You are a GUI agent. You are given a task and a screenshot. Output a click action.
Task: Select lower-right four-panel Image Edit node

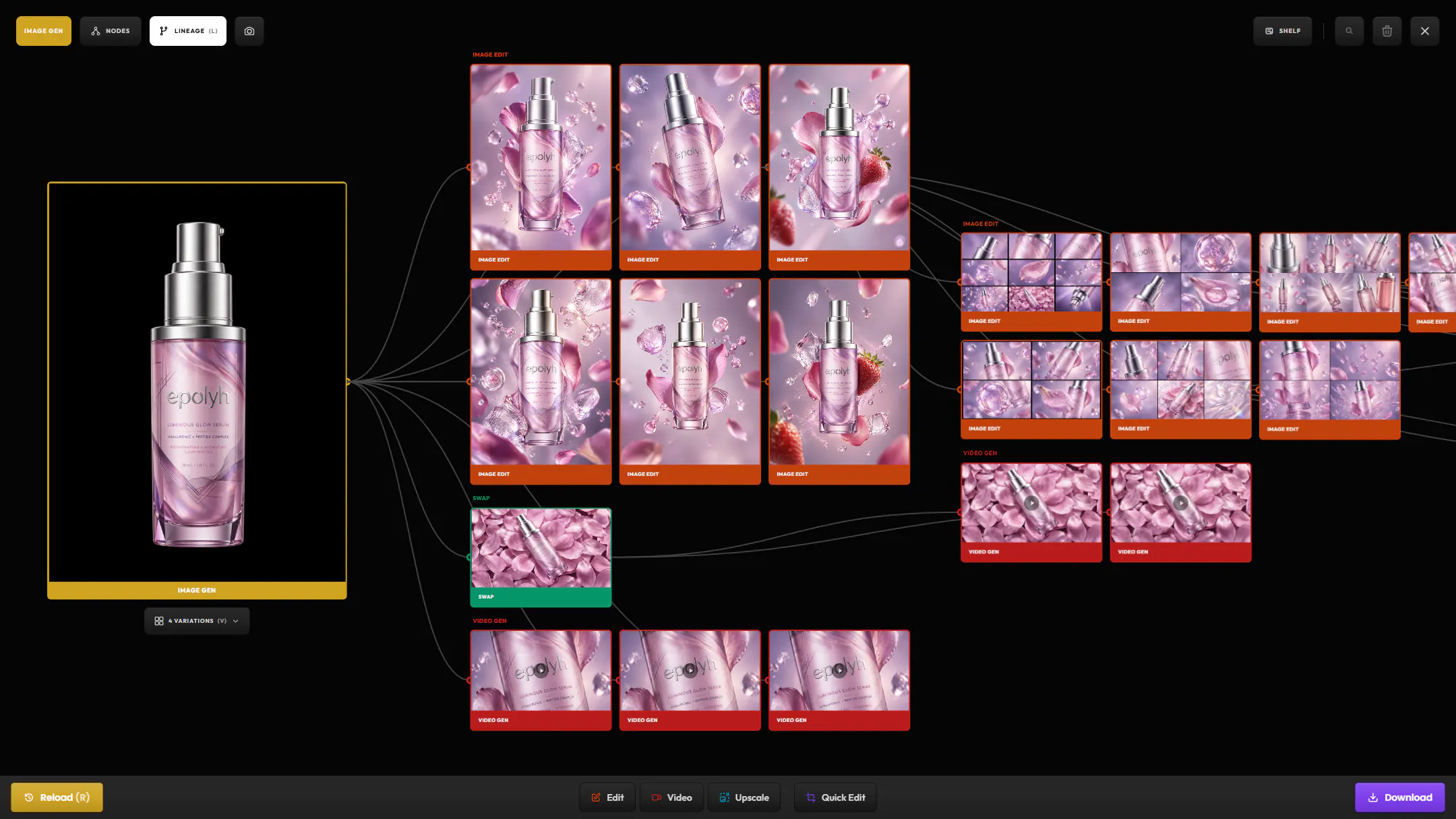[x=1329, y=390]
